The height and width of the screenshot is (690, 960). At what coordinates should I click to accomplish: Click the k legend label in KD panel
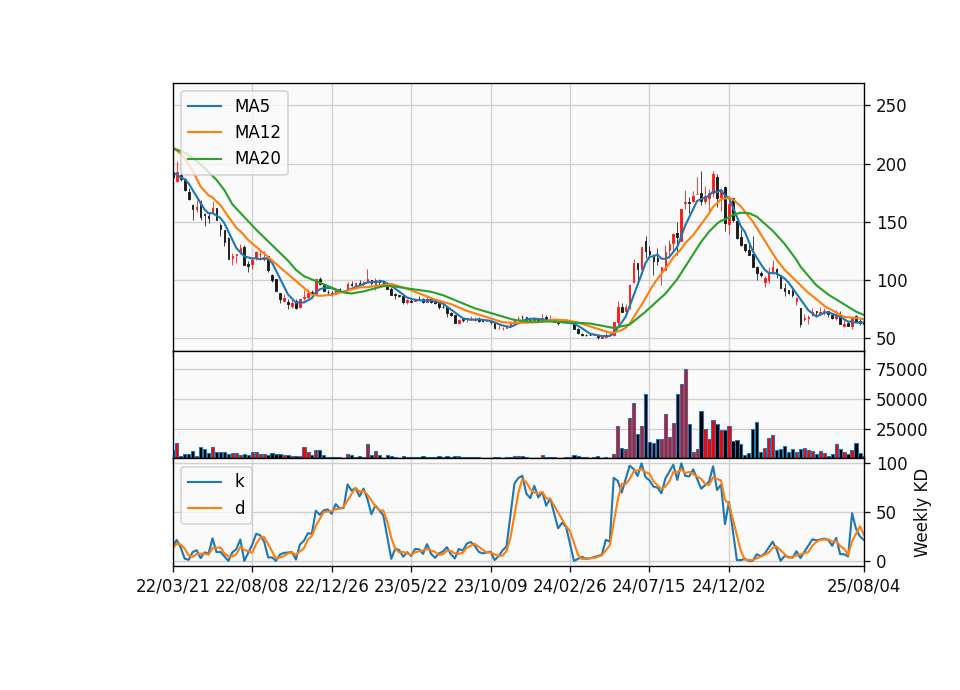coord(239,481)
